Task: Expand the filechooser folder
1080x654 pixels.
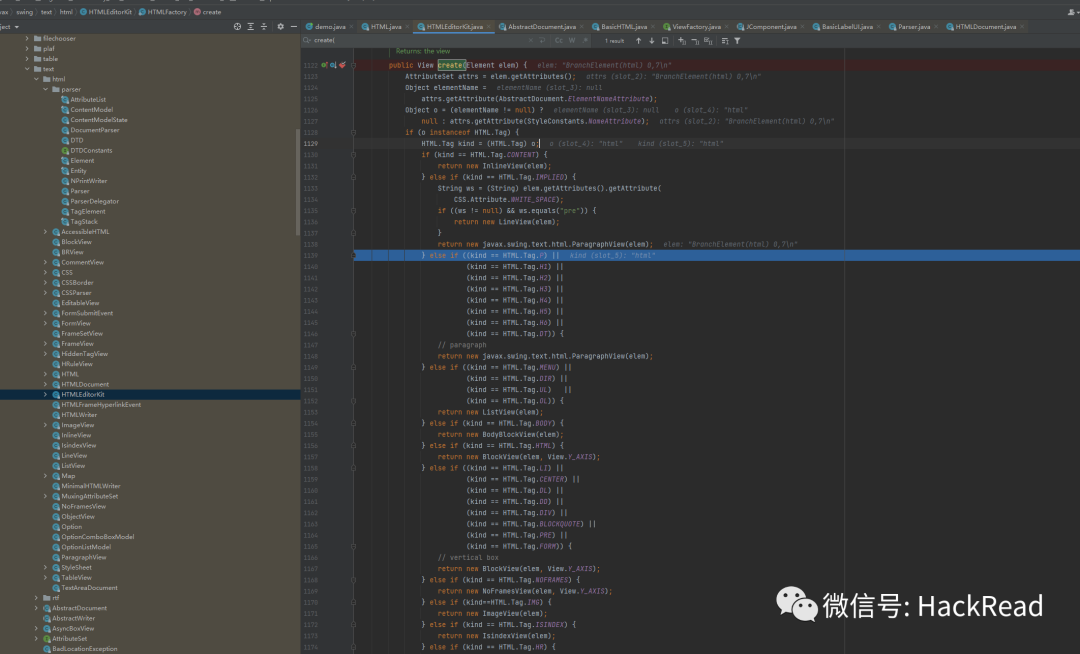Action: click(x=25, y=38)
